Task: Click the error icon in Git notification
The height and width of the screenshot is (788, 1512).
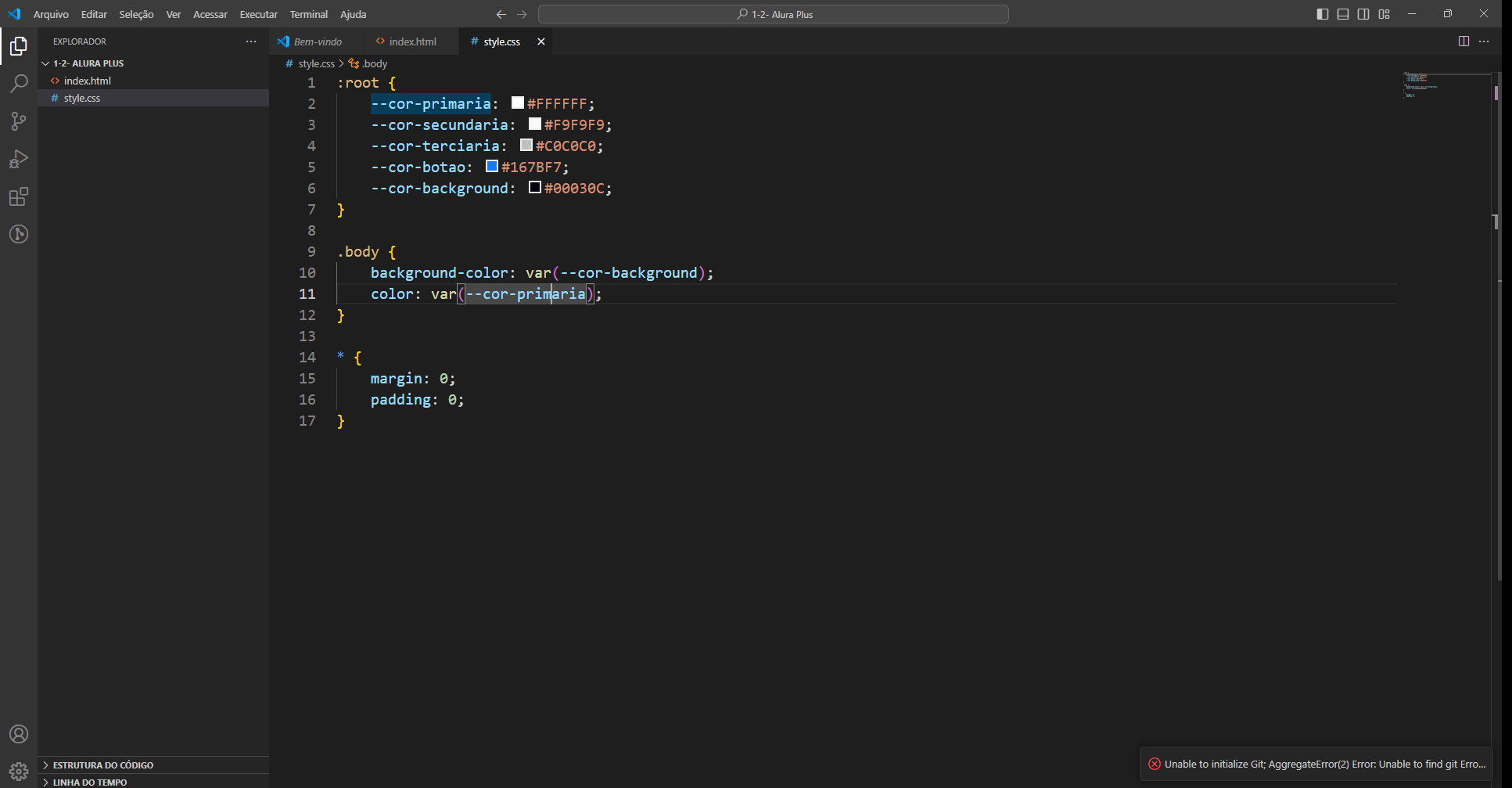Action: tap(1155, 764)
